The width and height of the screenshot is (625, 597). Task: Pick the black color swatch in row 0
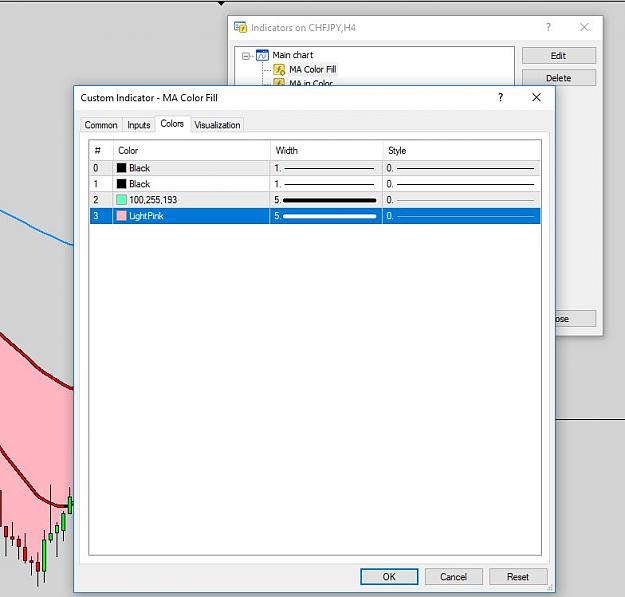pos(121,168)
